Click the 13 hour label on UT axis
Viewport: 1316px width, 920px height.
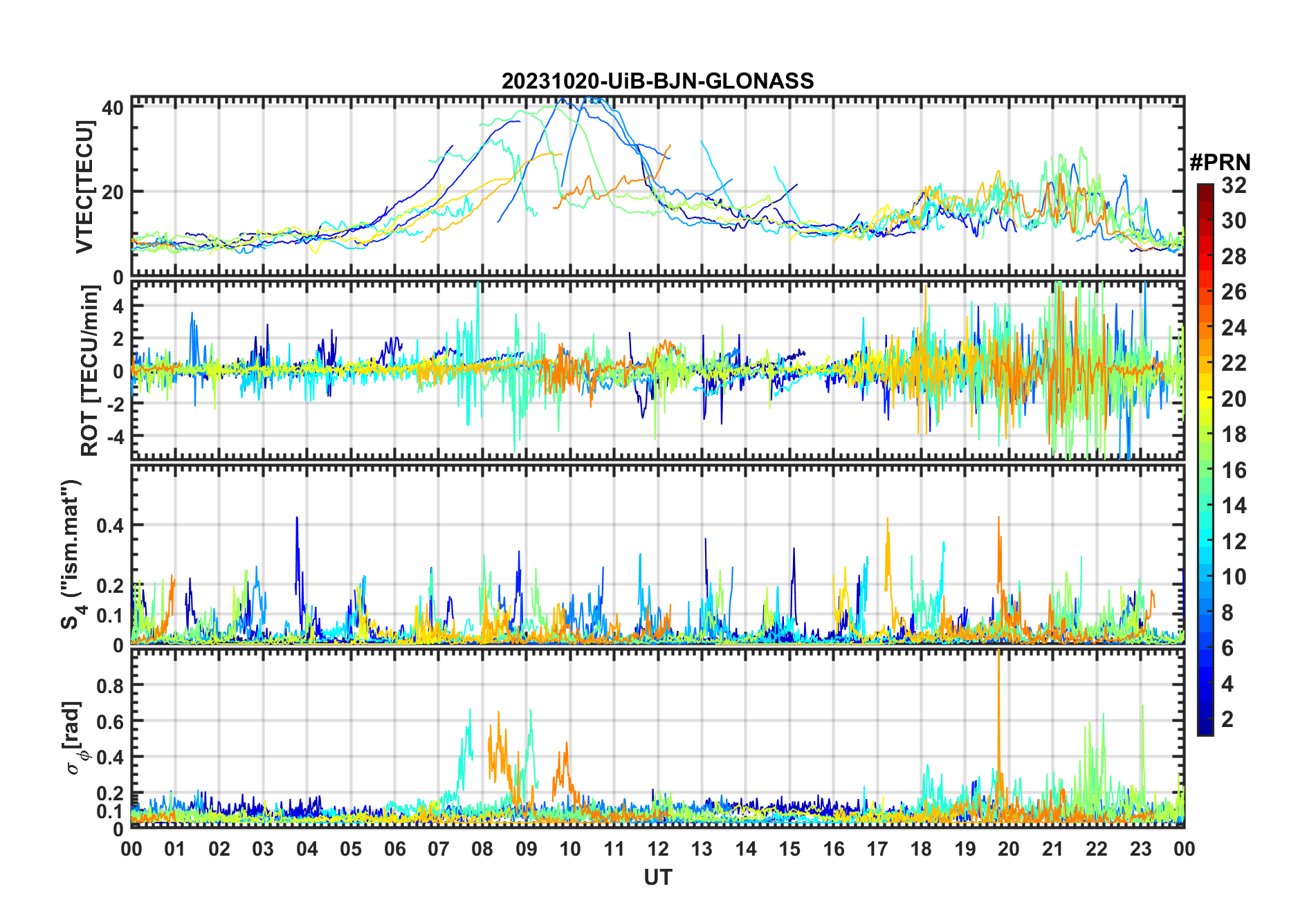(702, 849)
